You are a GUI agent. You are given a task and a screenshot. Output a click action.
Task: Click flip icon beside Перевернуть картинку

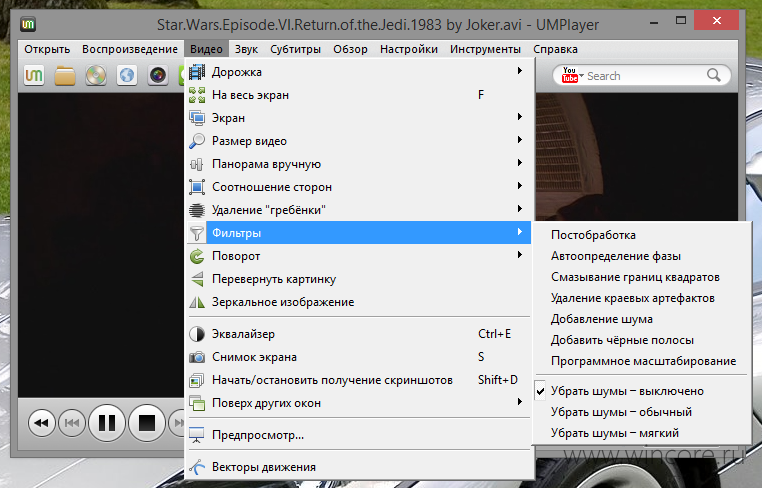pyautogui.click(x=197, y=279)
